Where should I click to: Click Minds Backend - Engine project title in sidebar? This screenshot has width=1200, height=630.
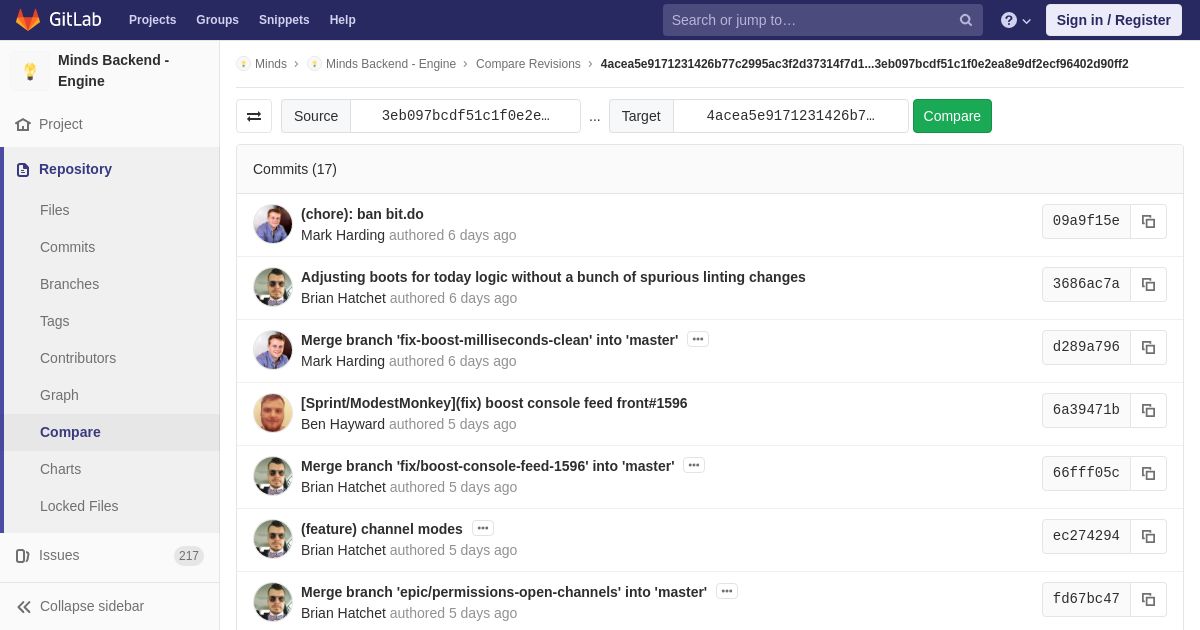click(x=113, y=71)
